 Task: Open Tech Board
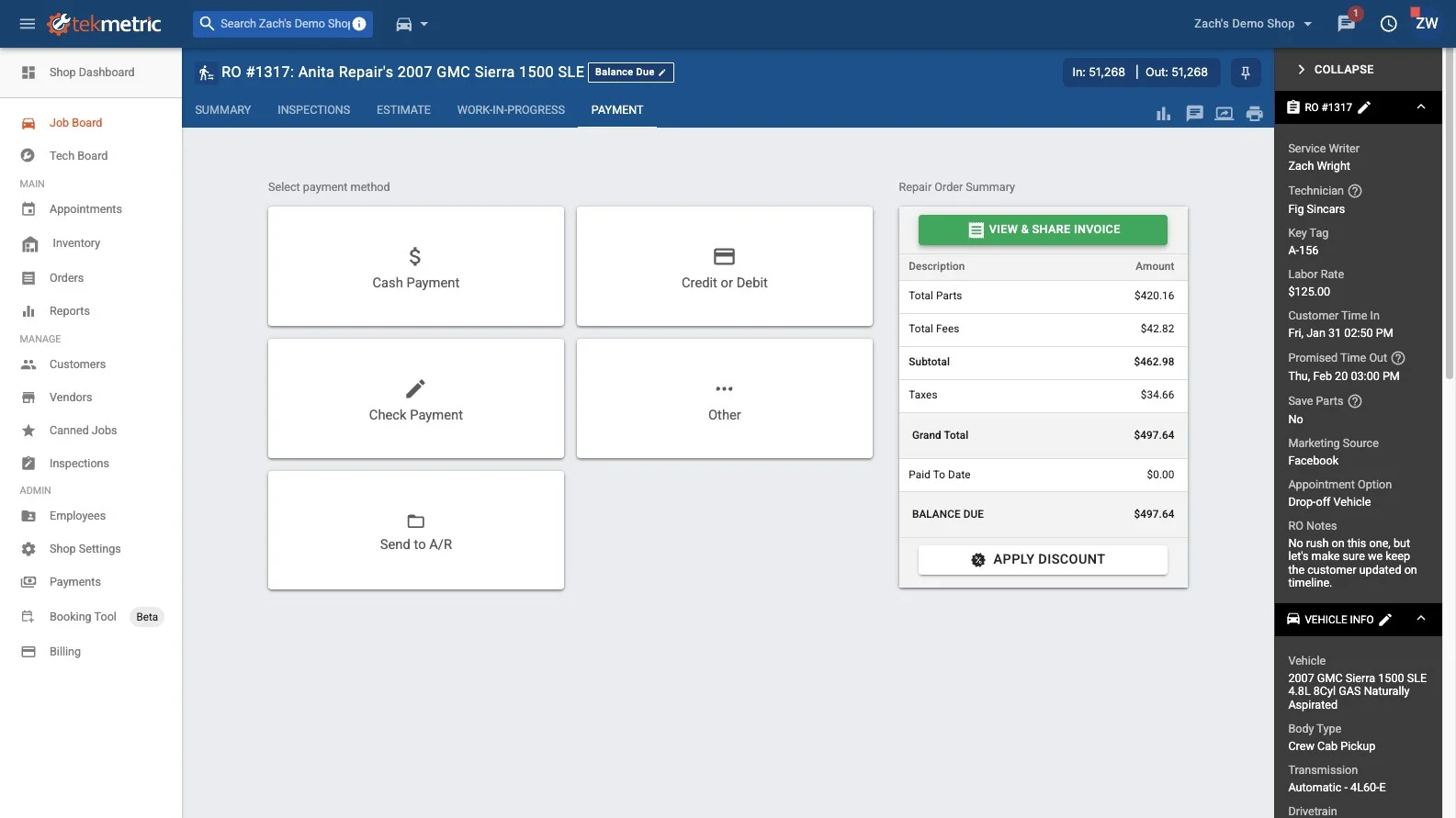click(91, 156)
